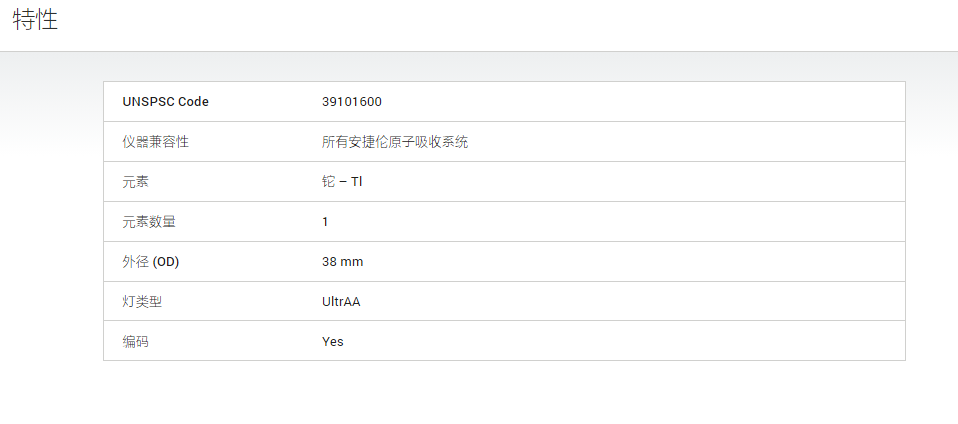Screen dimensions: 958x424
Task: Click the UltrAA lamp type value
Action: click(x=341, y=302)
